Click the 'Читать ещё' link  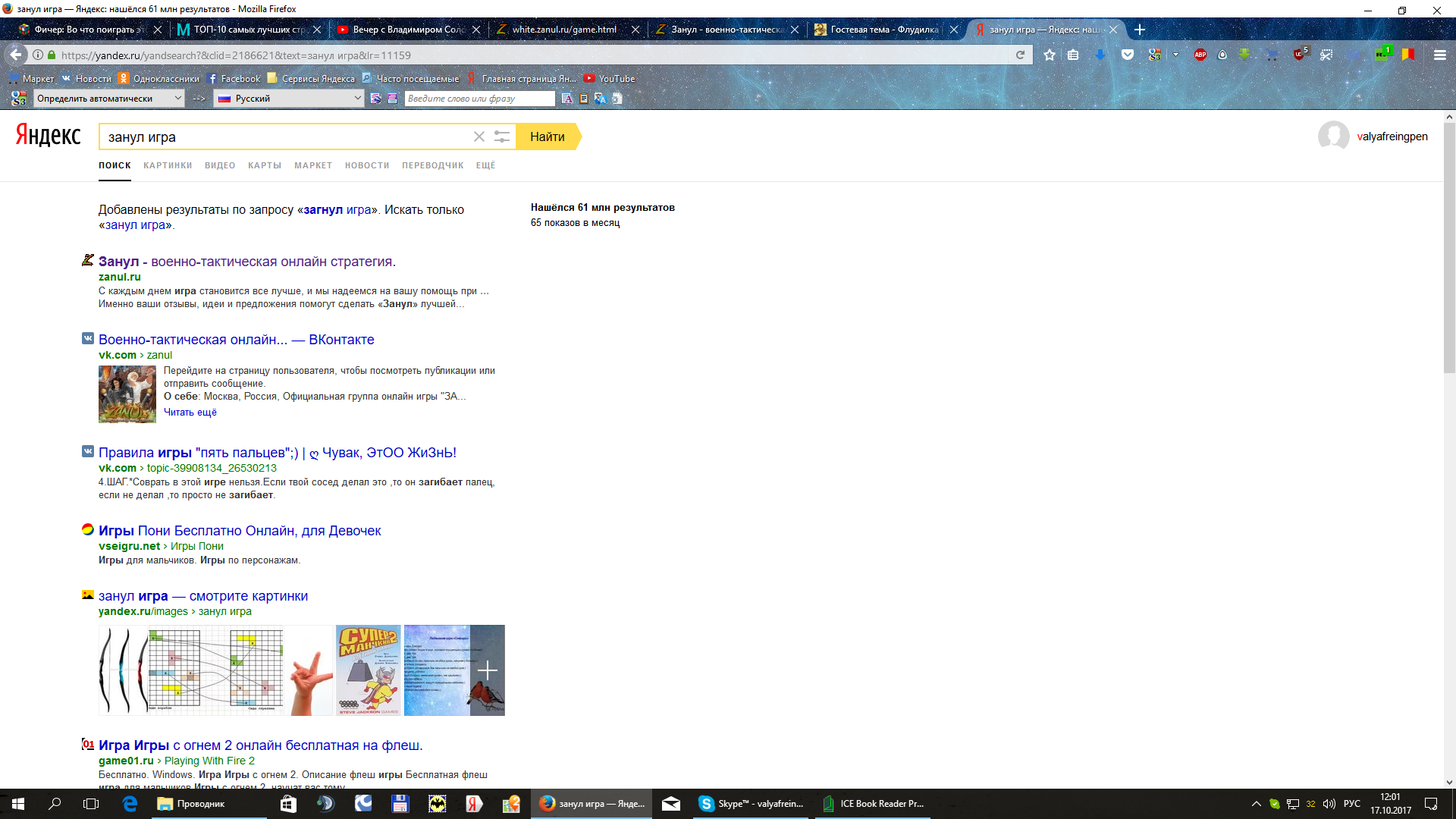(190, 413)
